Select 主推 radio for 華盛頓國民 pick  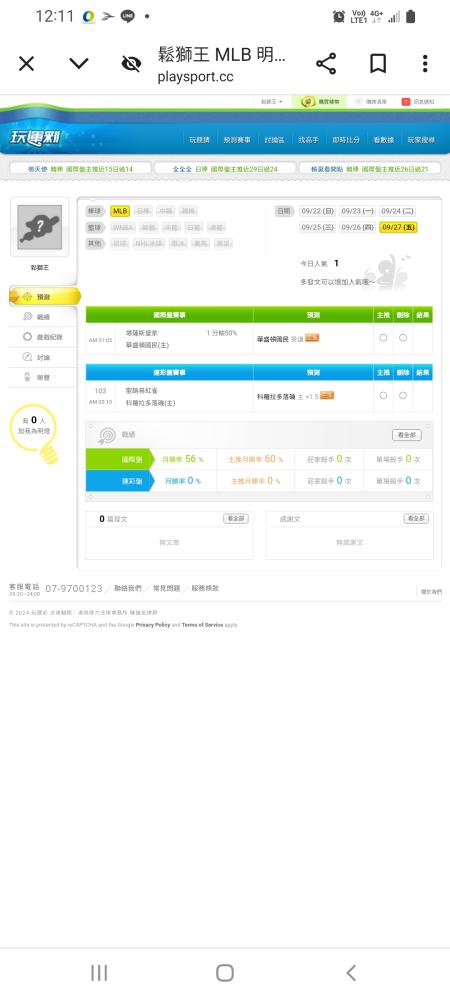383,338
